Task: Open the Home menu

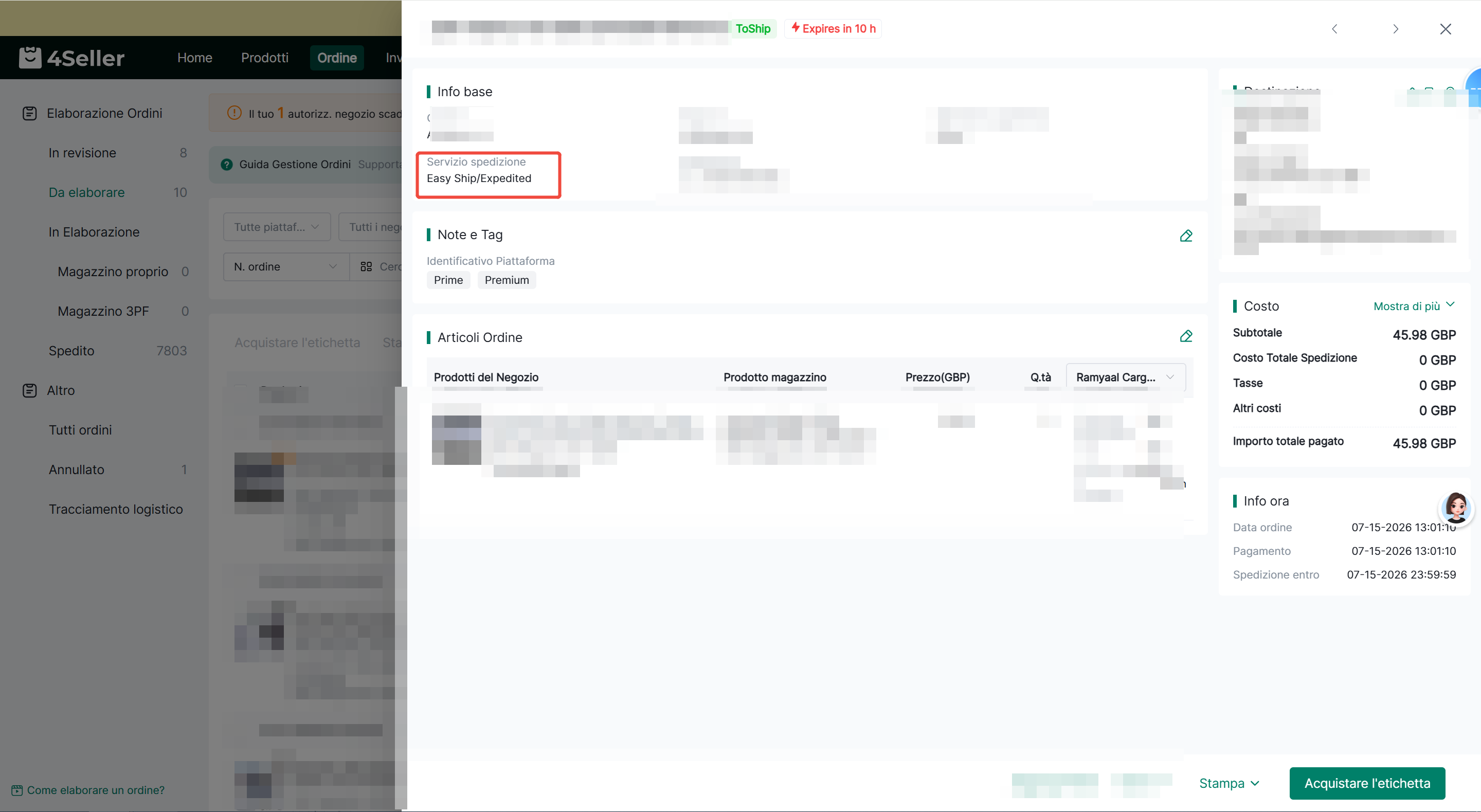Action: pos(194,58)
